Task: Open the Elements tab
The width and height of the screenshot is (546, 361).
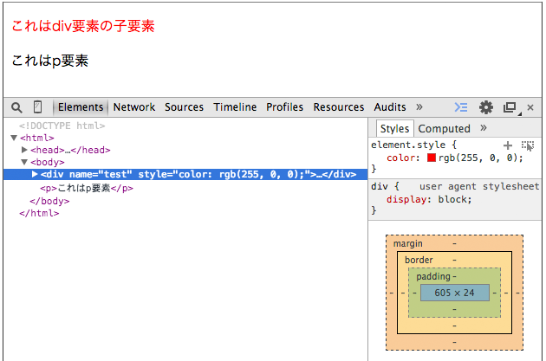Action: (x=80, y=107)
